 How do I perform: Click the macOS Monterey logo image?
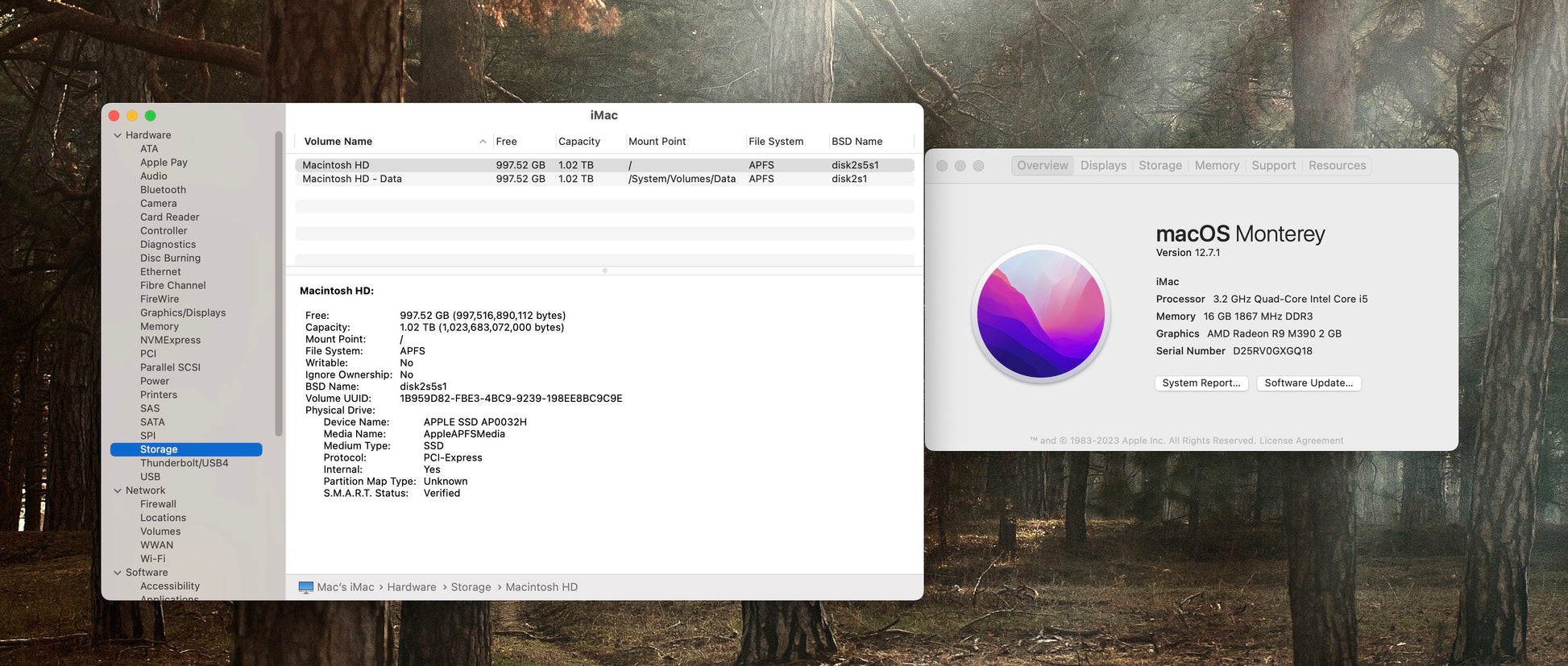(x=1040, y=313)
